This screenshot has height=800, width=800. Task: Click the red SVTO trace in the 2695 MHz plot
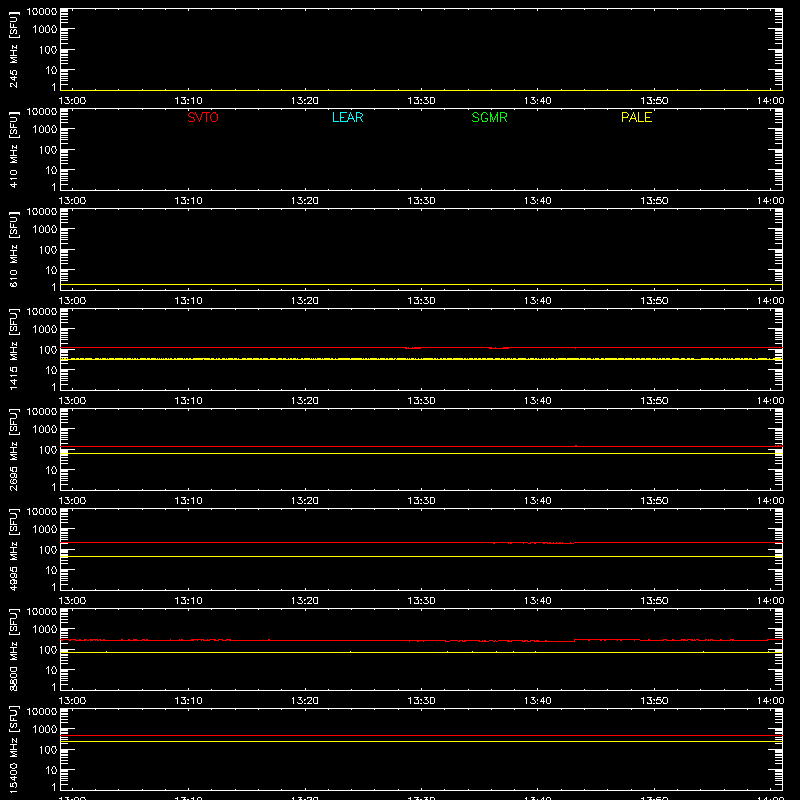coord(421,446)
